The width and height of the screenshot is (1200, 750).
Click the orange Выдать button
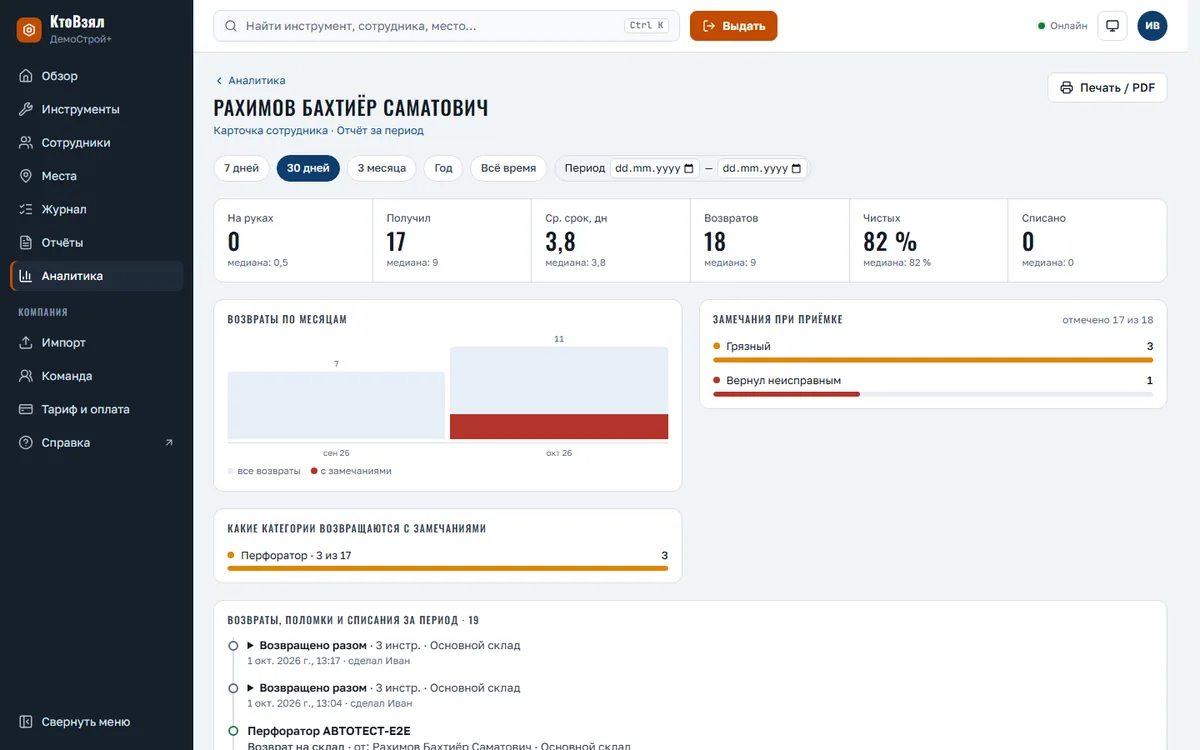(x=733, y=26)
